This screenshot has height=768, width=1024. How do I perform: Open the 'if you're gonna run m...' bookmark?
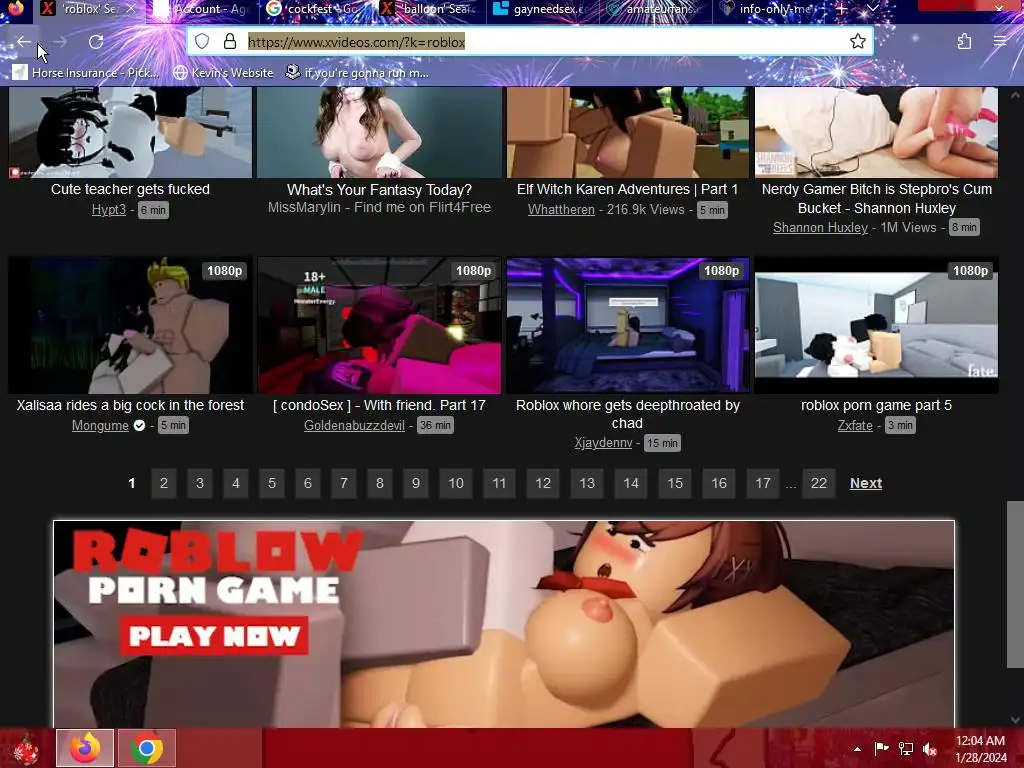pos(357,73)
